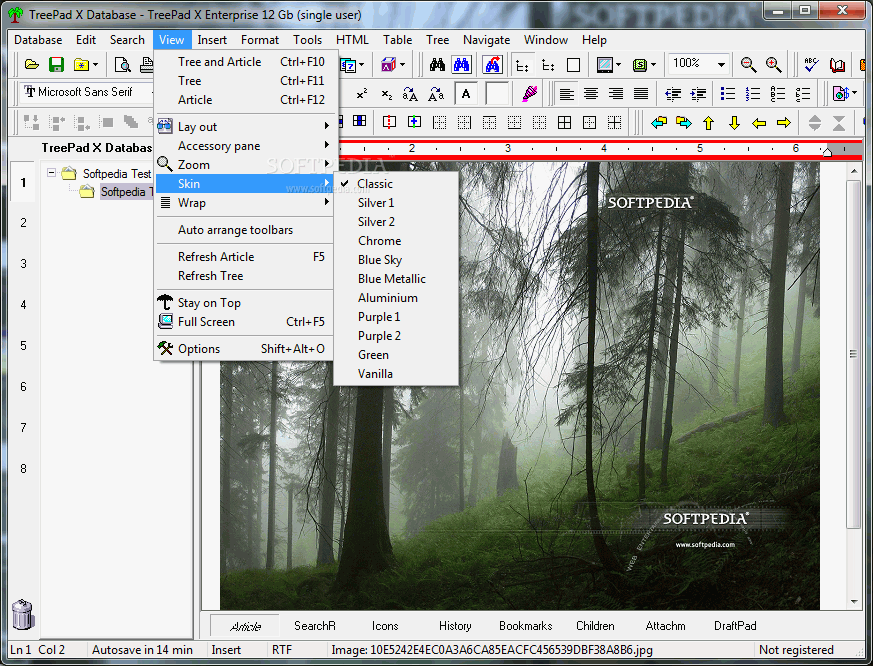
Task: Toggle Stay on Top option
Action: coord(244,303)
